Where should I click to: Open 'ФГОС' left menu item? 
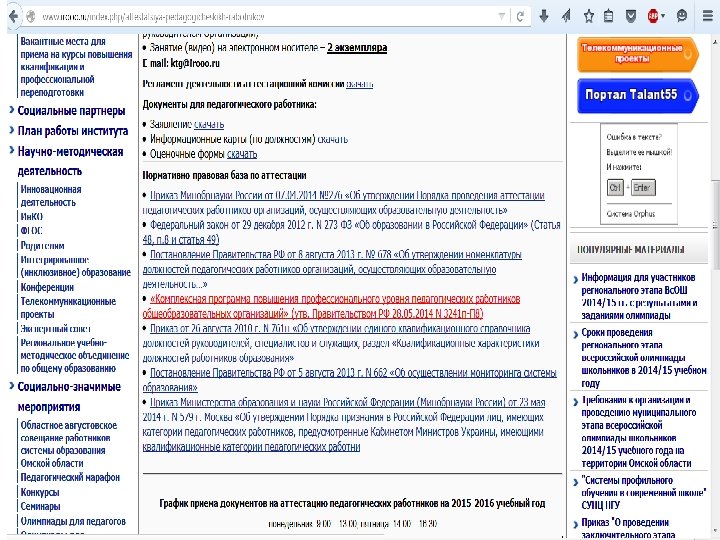31,231
